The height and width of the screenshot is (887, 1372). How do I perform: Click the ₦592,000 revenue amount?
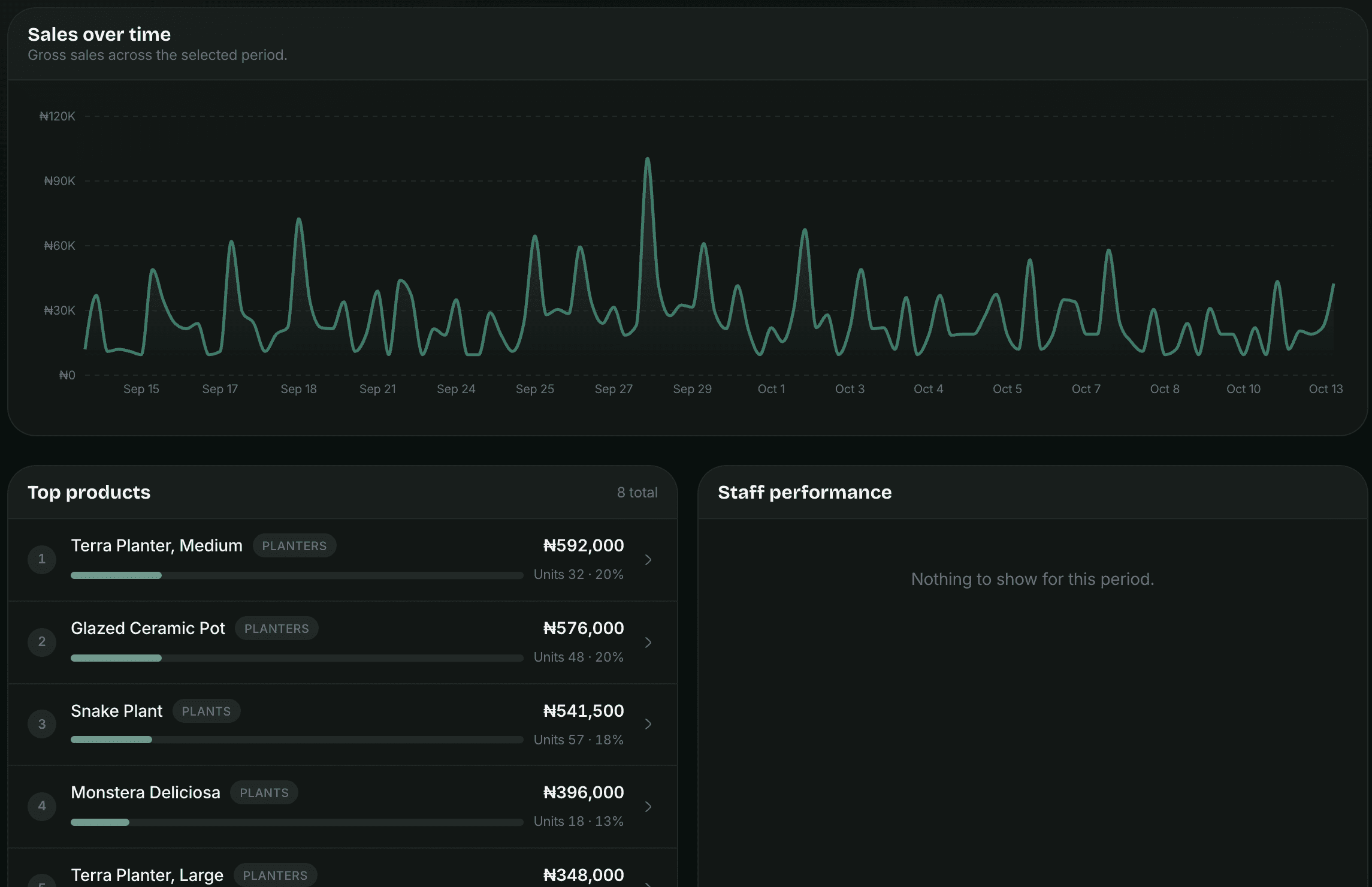tap(584, 545)
